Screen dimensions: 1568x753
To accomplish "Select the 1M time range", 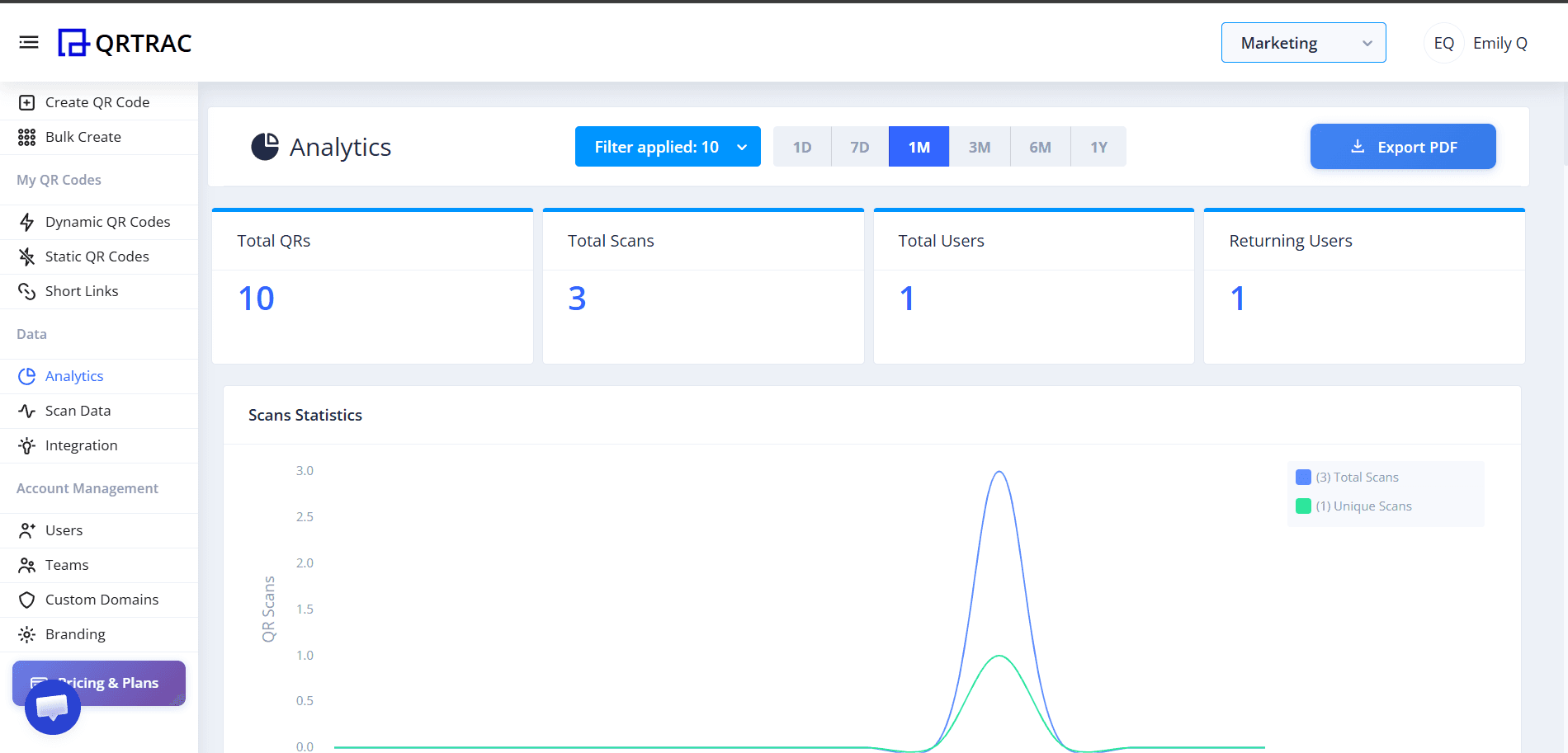I will 919,147.
